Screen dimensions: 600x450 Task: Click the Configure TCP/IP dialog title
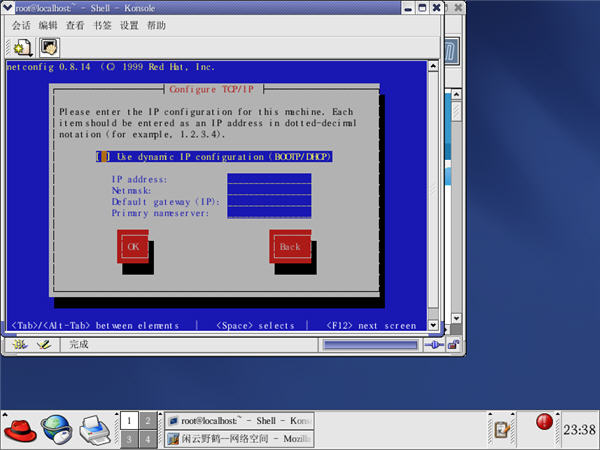click(x=211, y=89)
